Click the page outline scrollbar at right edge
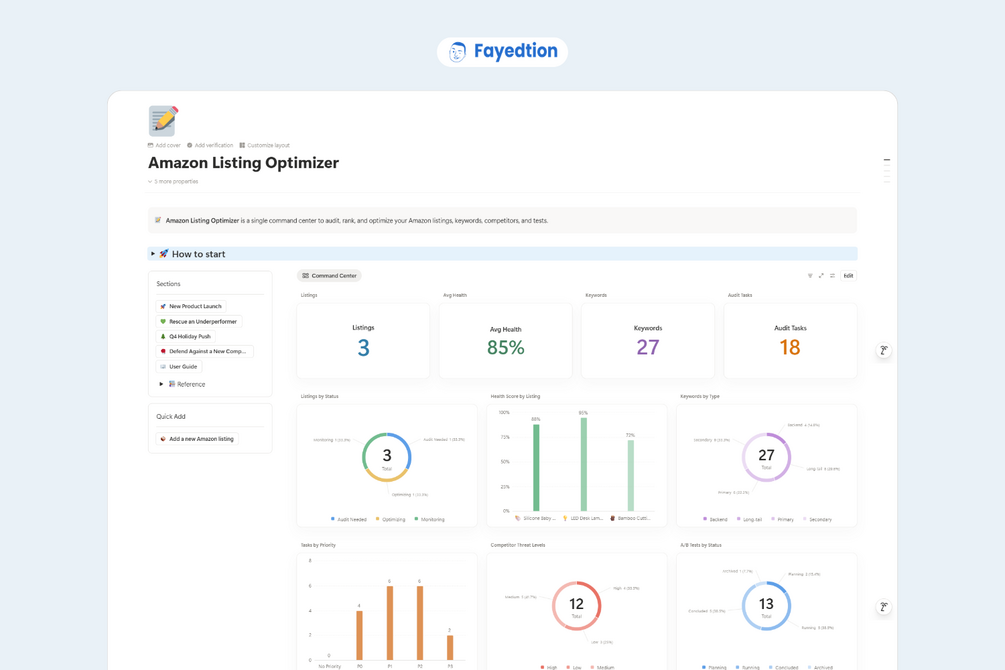1005x670 pixels. tap(886, 171)
